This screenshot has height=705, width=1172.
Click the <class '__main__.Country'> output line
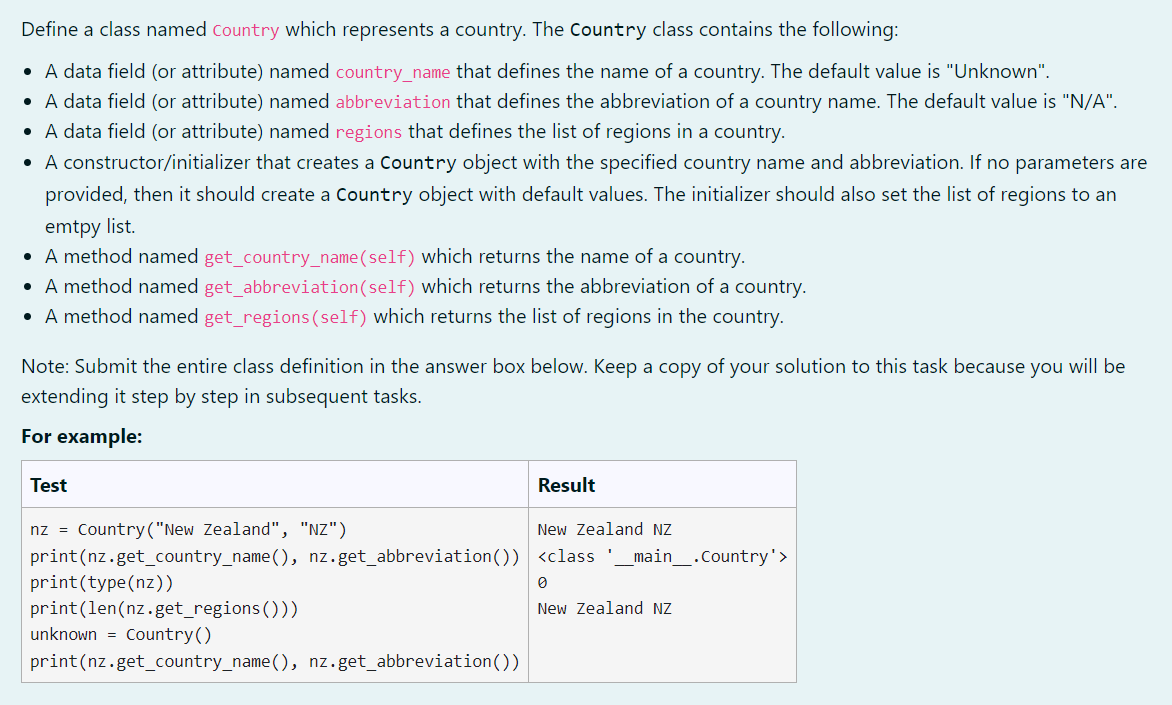pyautogui.click(x=662, y=555)
